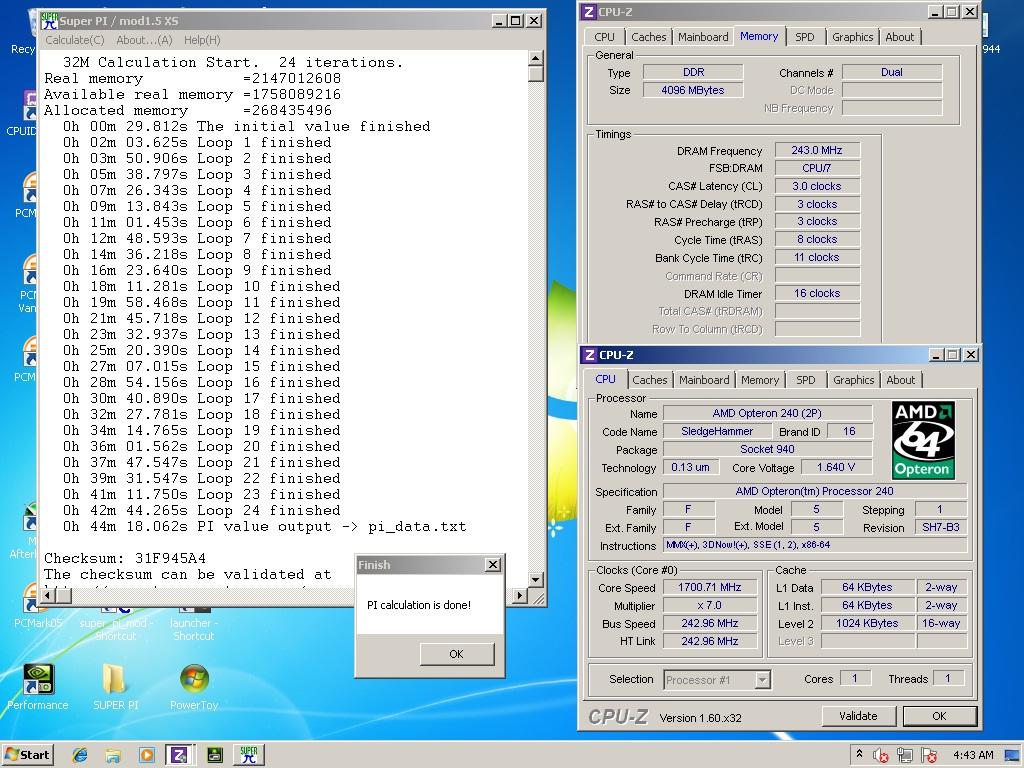The height and width of the screenshot is (768, 1024).
Task: Click the volume tray icon
Action: 880,756
